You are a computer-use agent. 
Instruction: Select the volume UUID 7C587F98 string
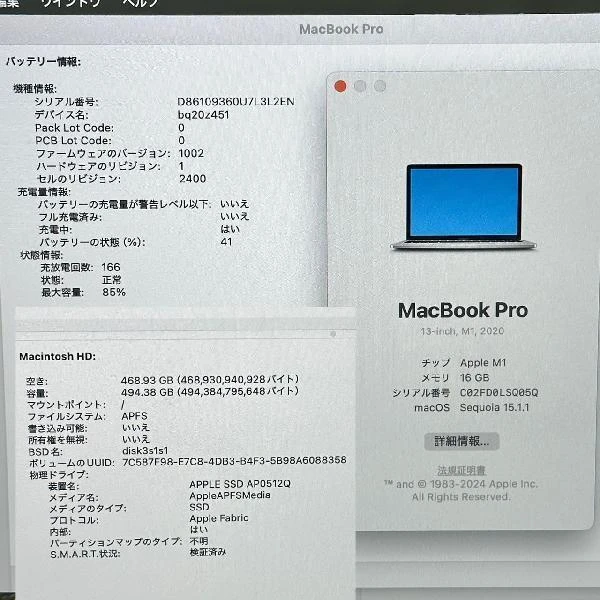pos(234,460)
